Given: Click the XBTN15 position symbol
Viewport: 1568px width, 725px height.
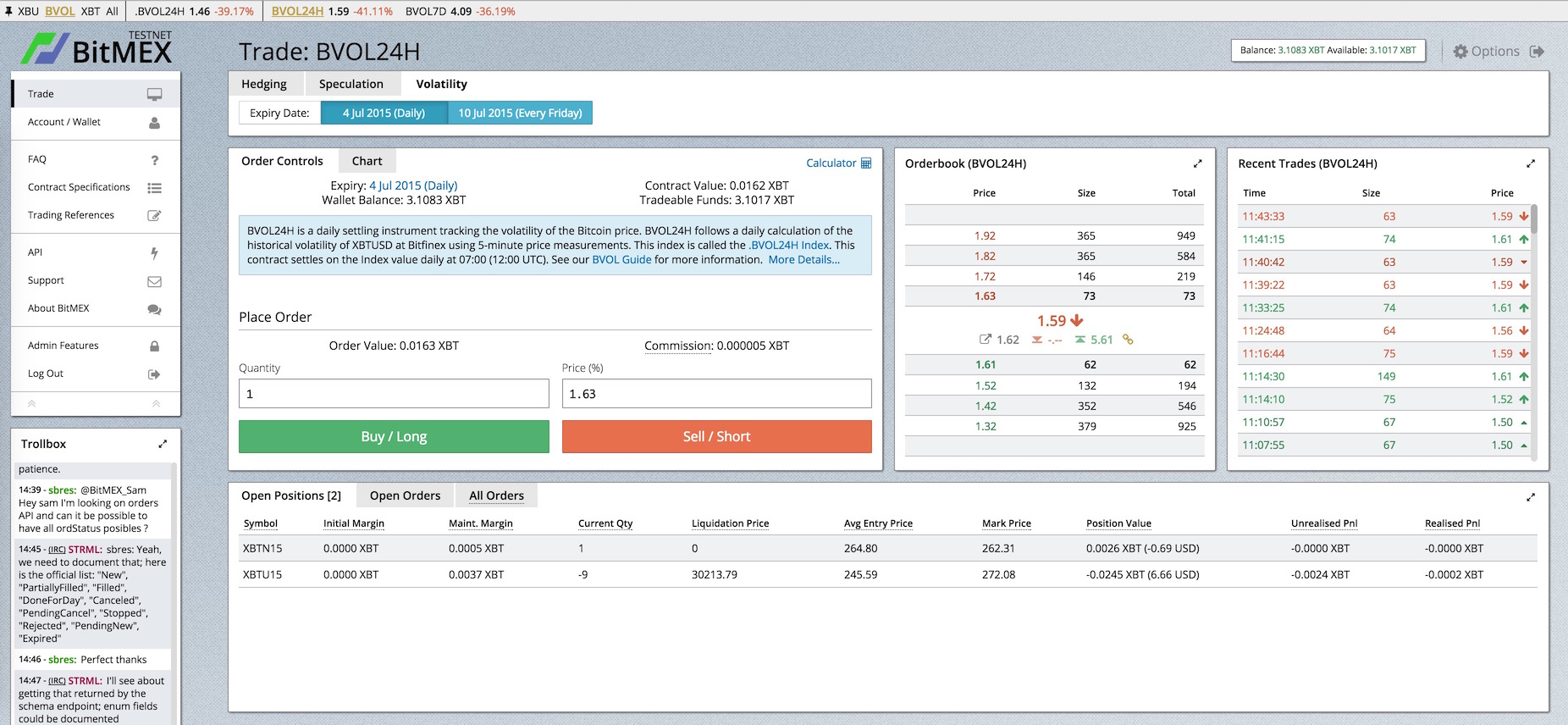Looking at the screenshot, I should pos(262,548).
